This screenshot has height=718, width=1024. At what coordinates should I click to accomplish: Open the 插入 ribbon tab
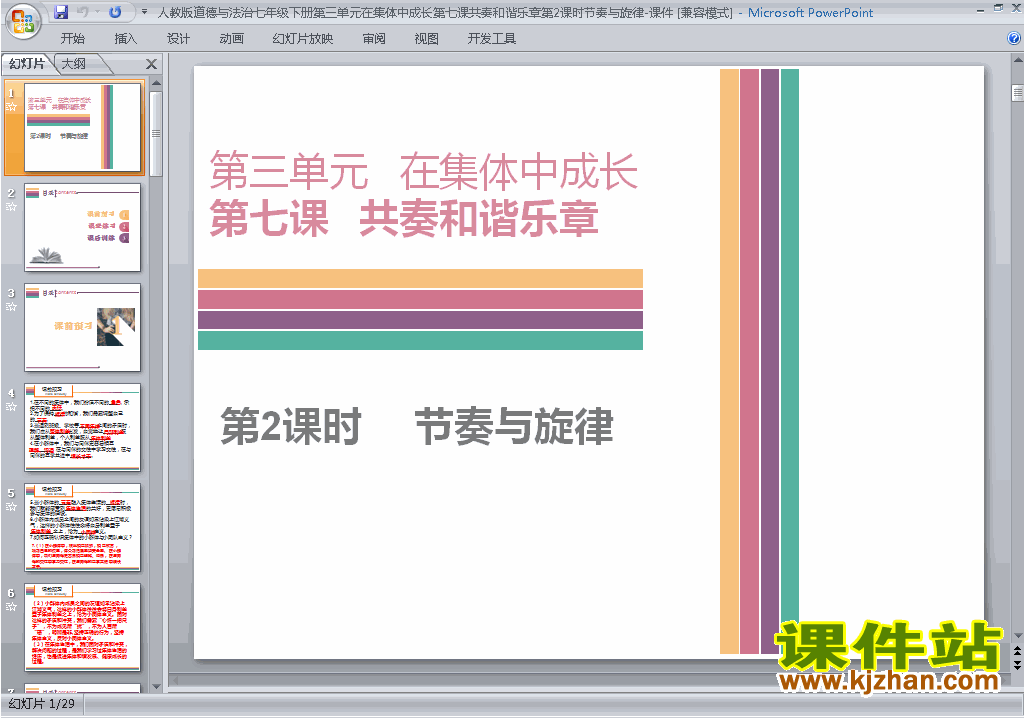[125, 39]
